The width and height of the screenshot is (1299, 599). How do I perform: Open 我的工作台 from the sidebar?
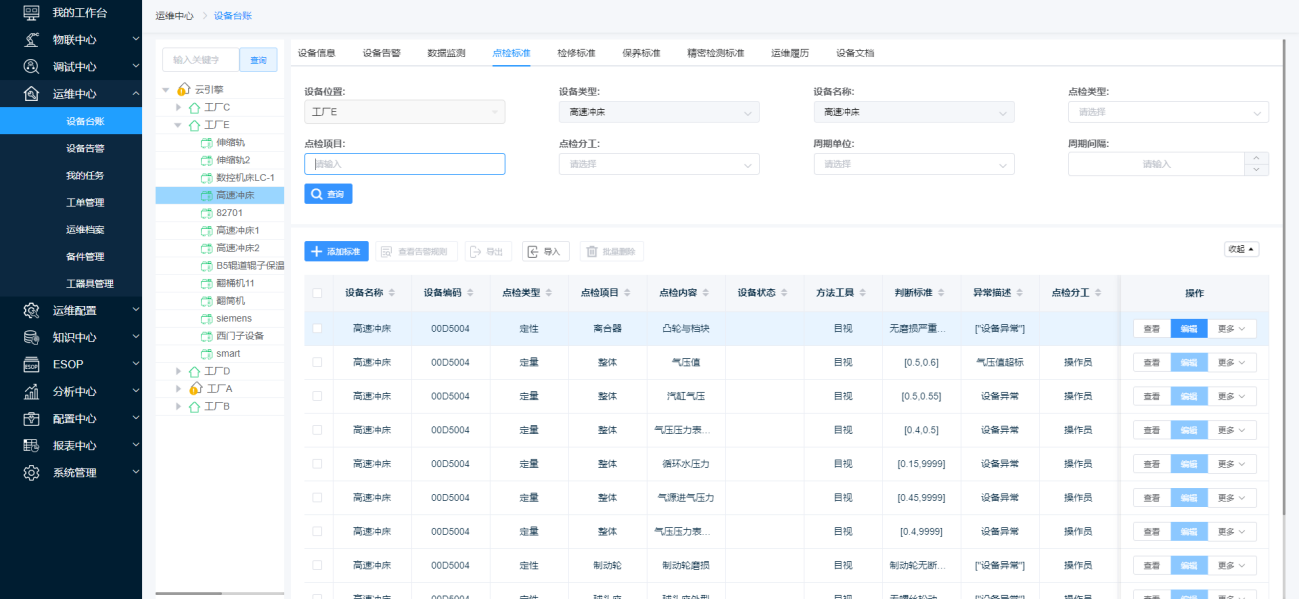(x=78, y=13)
